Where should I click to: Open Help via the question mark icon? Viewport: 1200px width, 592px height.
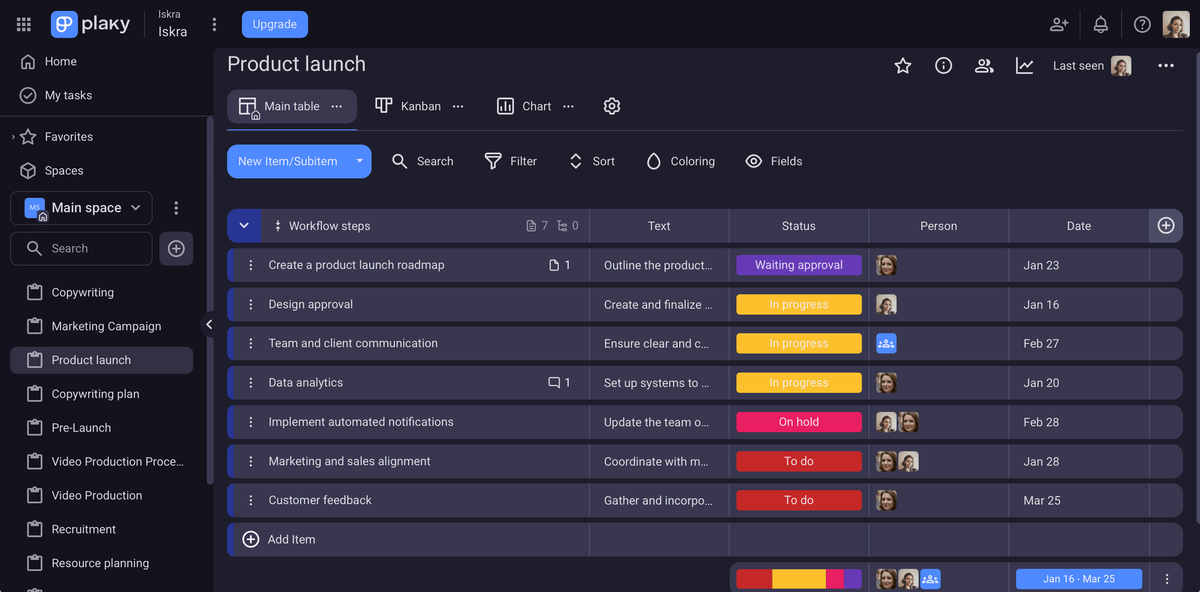coord(1142,24)
